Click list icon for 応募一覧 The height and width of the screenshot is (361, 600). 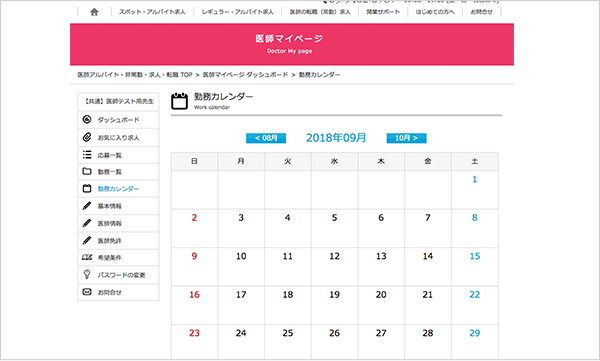tap(87, 155)
